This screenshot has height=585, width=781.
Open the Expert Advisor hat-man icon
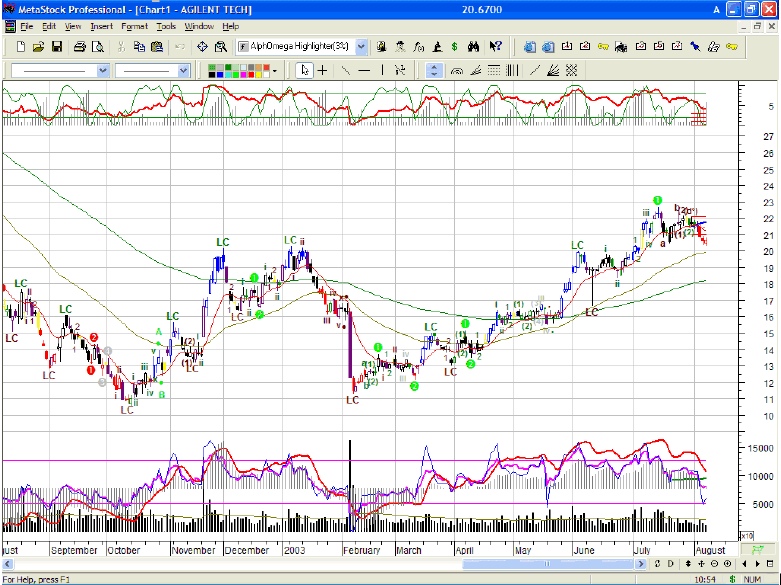point(400,47)
